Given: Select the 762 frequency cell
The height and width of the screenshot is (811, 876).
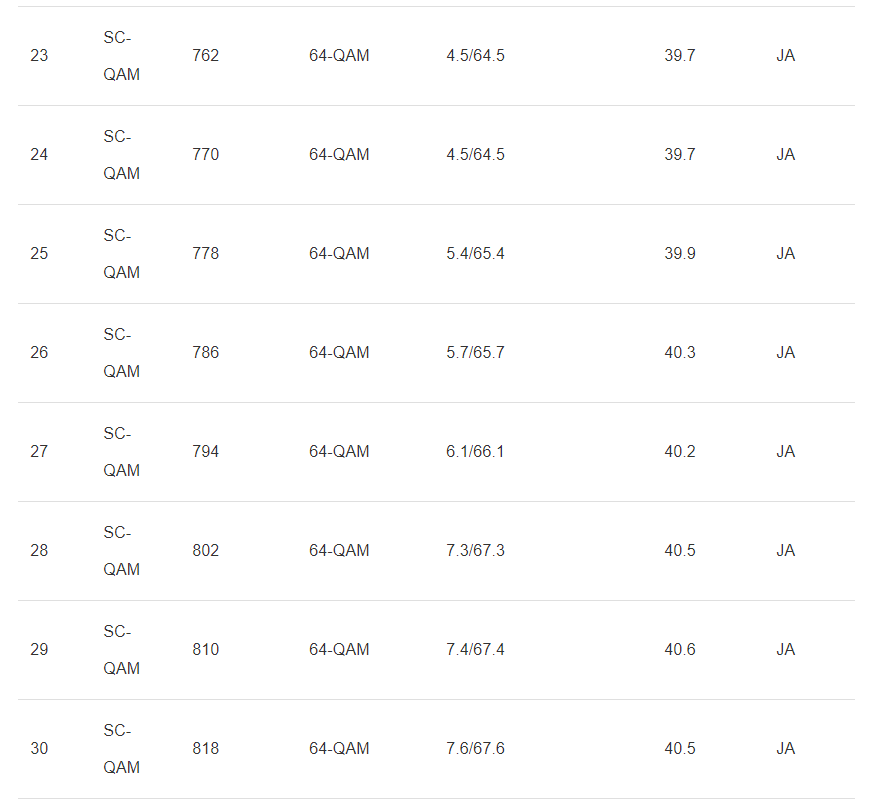Looking at the screenshot, I should coord(205,56).
